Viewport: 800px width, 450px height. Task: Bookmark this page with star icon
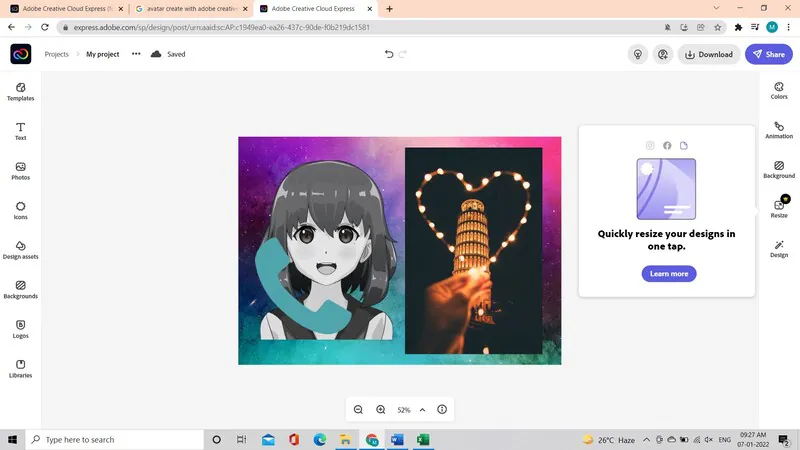point(717,27)
